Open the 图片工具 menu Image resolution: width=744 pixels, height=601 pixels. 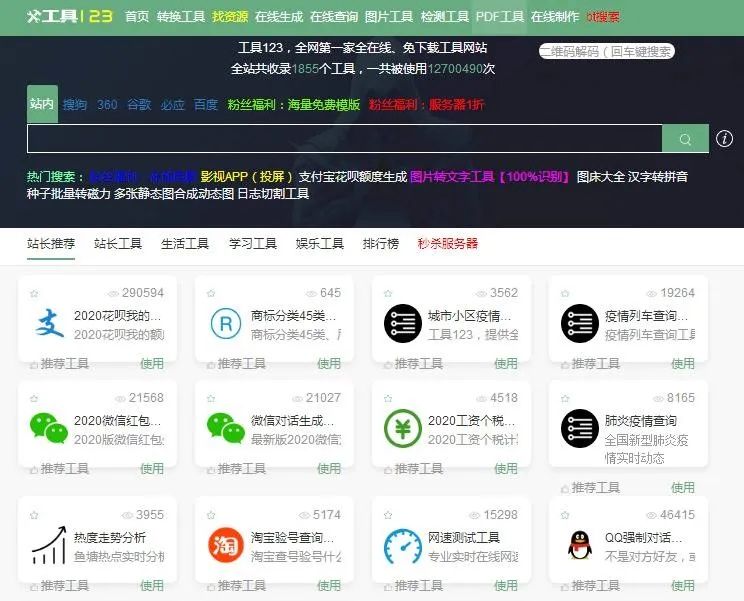tap(389, 17)
